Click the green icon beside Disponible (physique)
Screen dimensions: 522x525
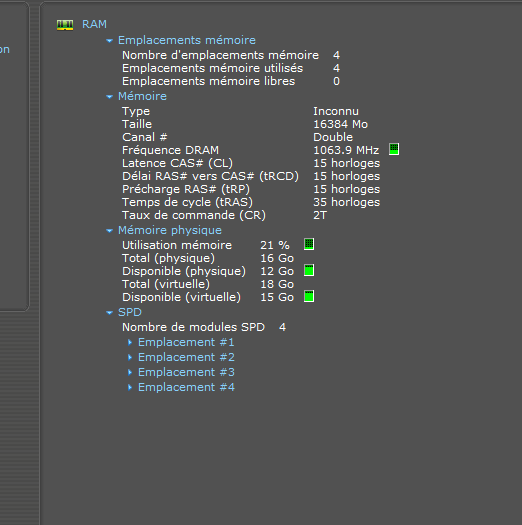(x=309, y=270)
